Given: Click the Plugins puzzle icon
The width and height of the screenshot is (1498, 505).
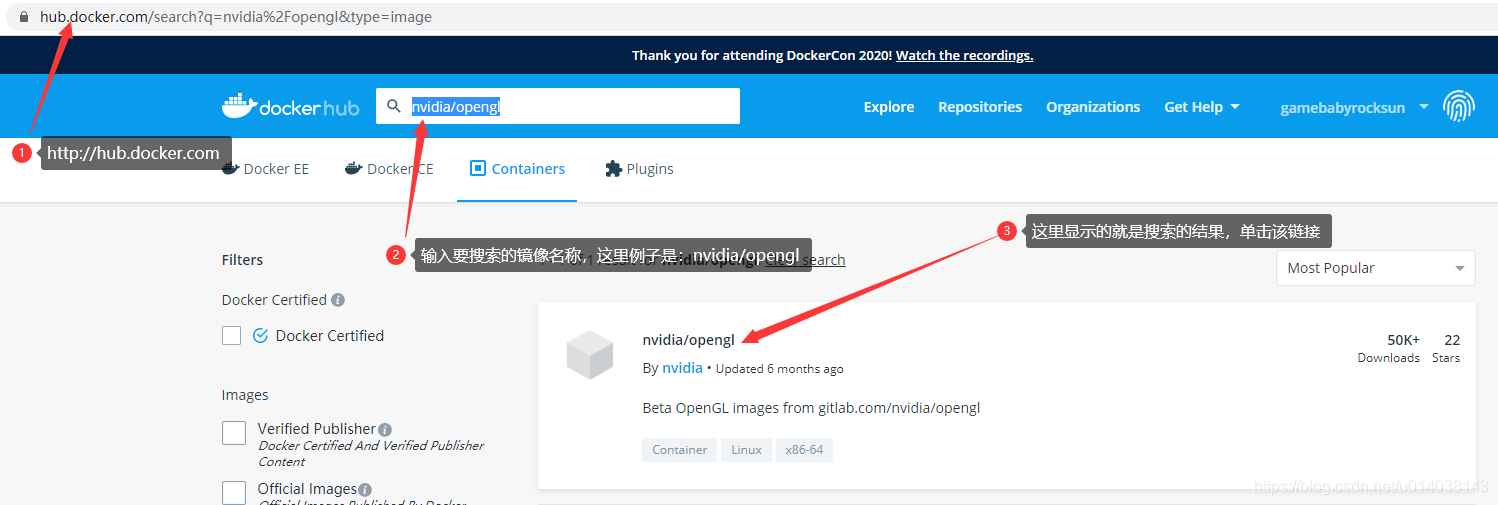Looking at the screenshot, I should 613,169.
